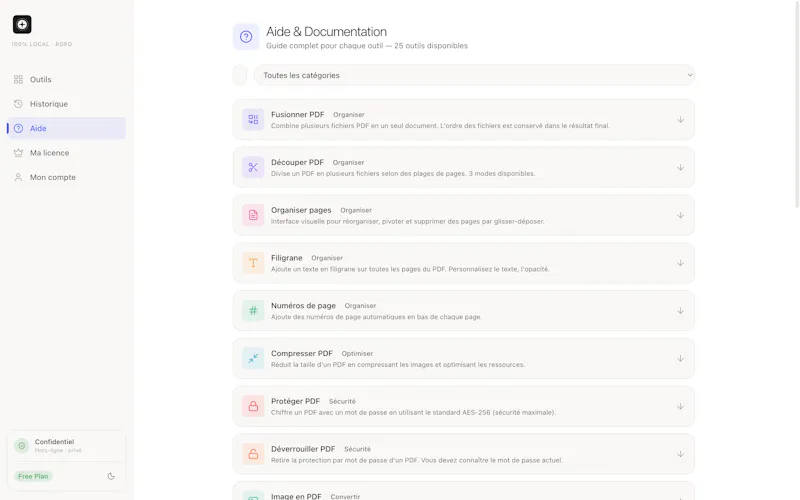Image resolution: width=800 pixels, height=500 pixels.
Task: Open the Toutes les catégories dropdown
Action: (474, 75)
